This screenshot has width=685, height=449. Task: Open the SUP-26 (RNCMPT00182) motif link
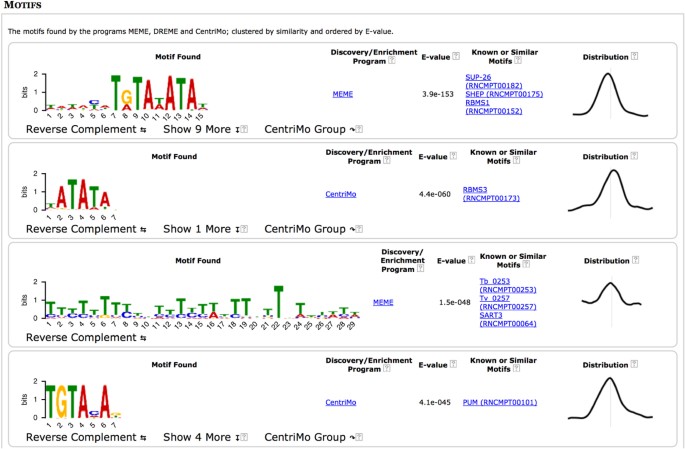(x=494, y=81)
